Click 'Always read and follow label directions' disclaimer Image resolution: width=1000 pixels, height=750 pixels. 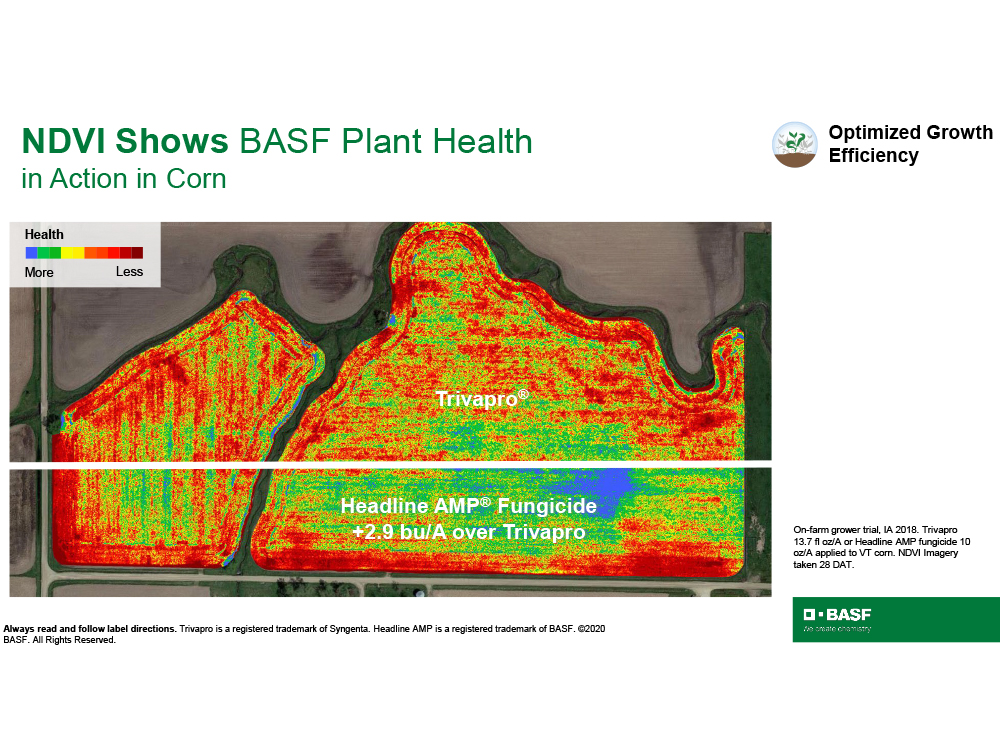point(89,629)
